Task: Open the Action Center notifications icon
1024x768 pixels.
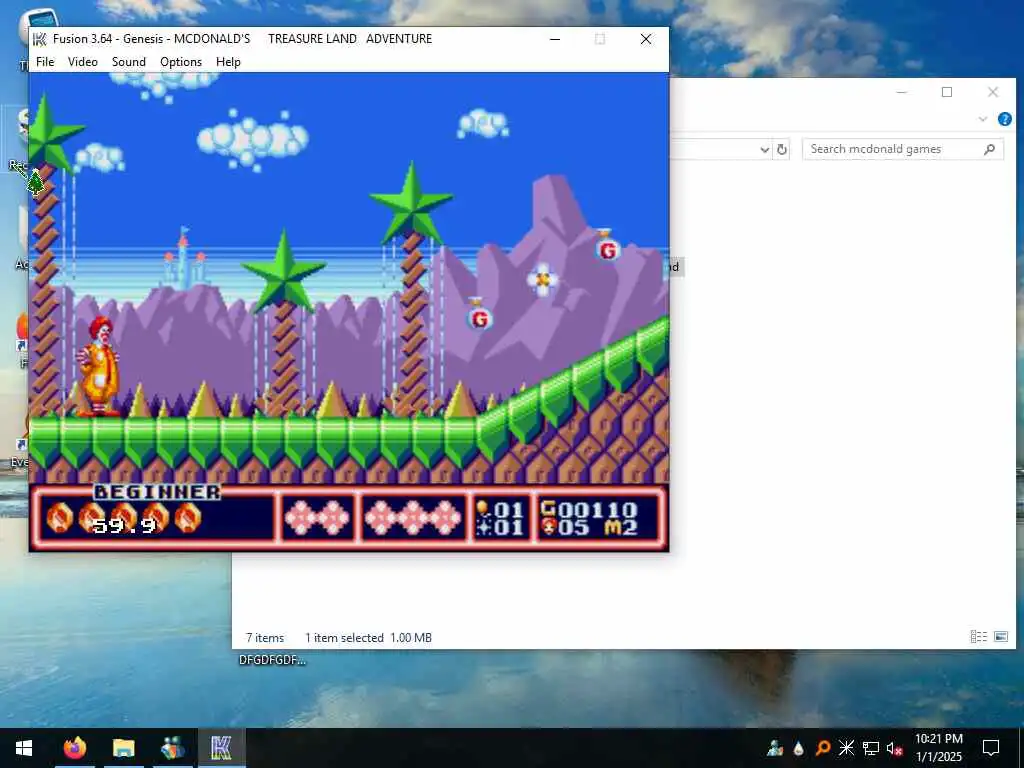Action: click(x=991, y=748)
